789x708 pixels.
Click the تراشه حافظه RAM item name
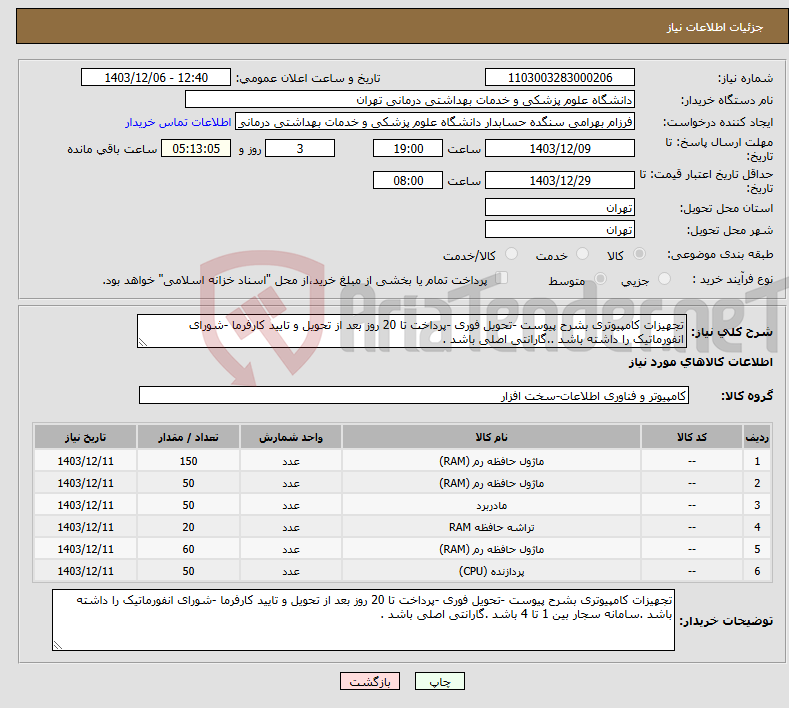pos(491,527)
